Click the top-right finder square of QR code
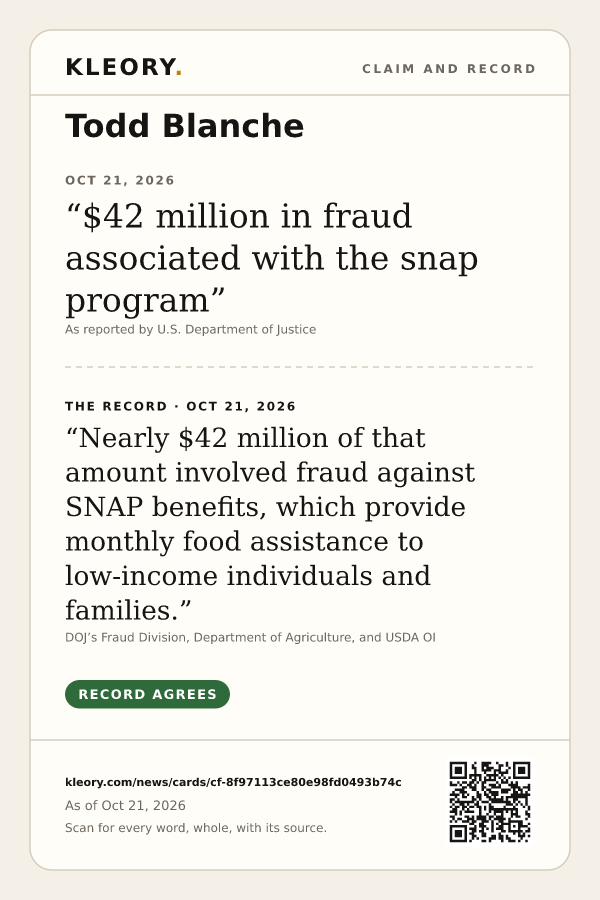This screenshot has height=900, width=600. pyautogui.click(x=521, y=770)
